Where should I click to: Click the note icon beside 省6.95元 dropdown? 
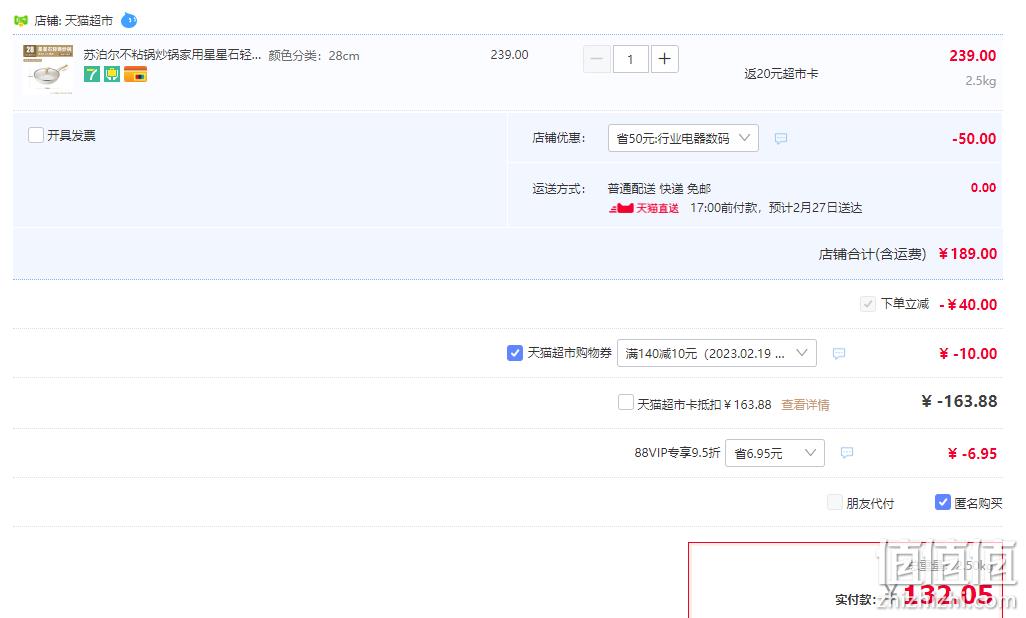(x=847, y=453)
